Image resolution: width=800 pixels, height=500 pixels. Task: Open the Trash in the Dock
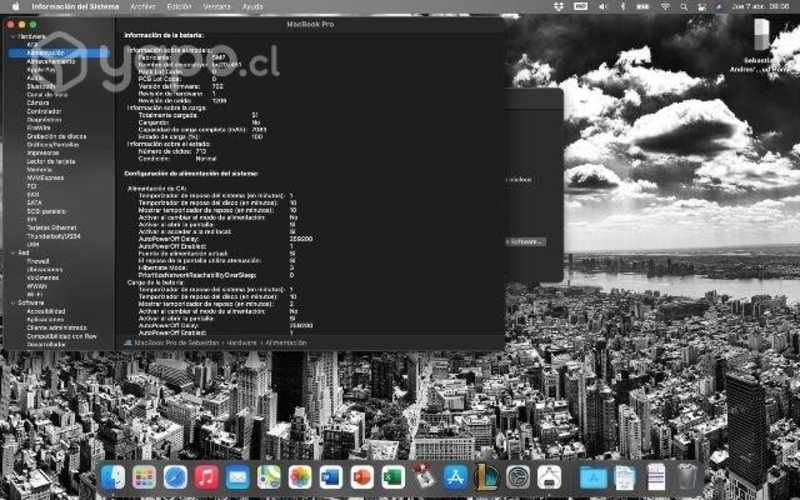687,478
